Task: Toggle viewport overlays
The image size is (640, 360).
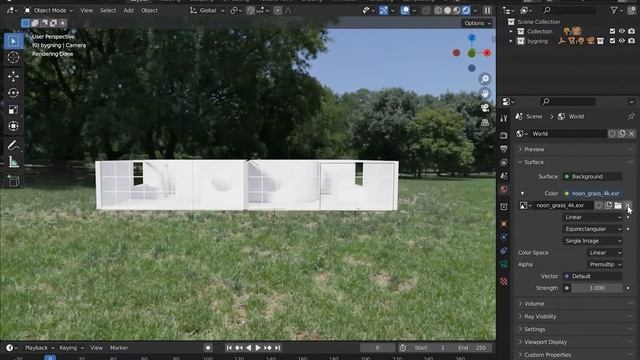Action: (405, 11)
